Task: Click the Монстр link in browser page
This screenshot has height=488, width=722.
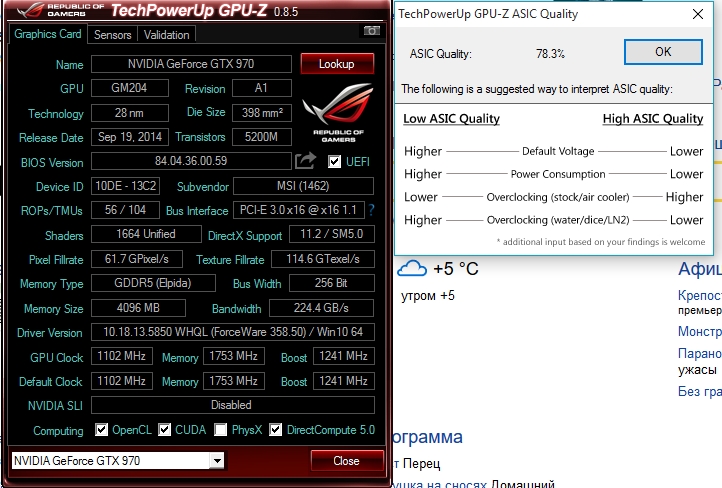Action: click(699, 331)
